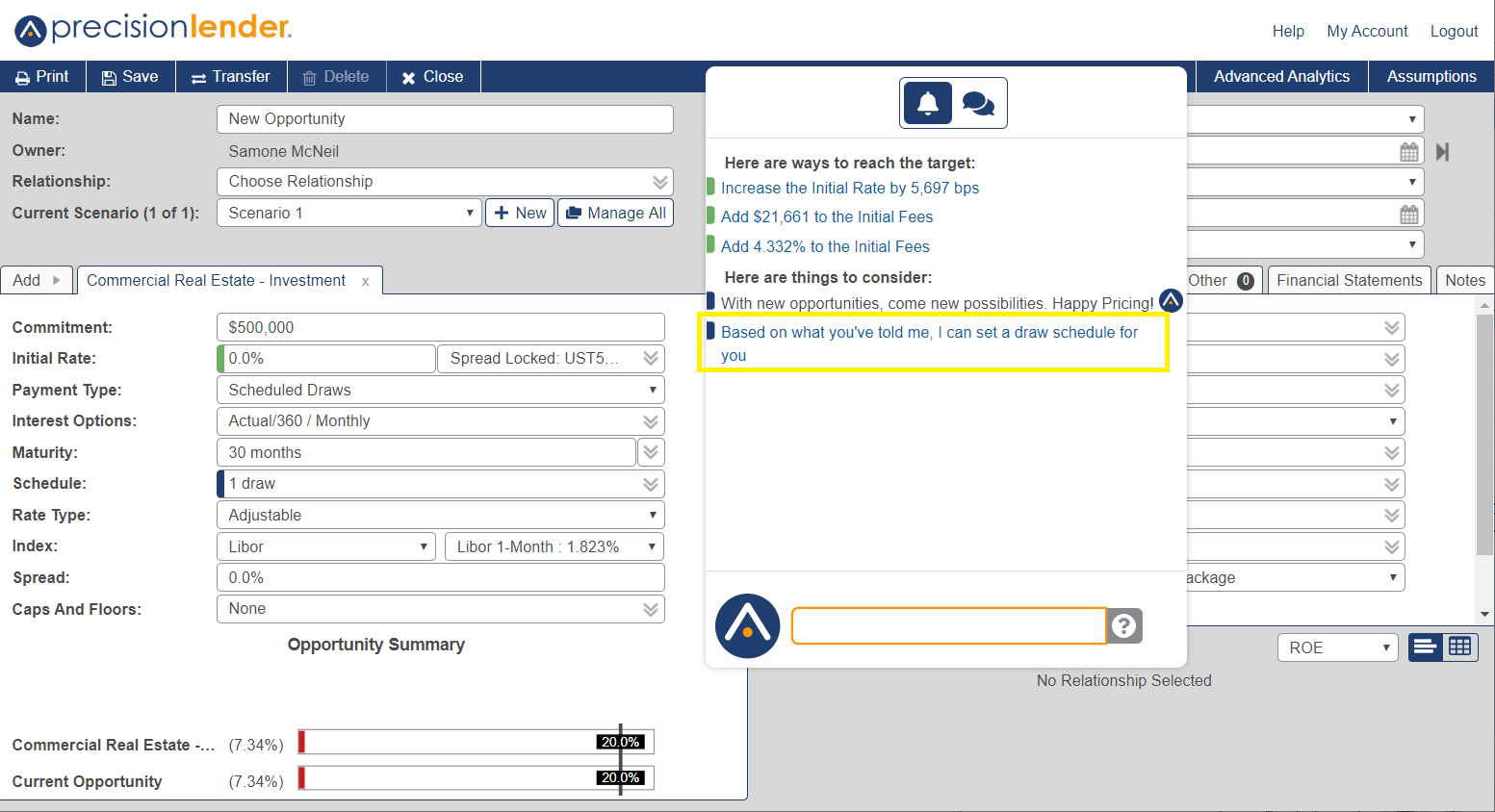Viewport: 1495px width, 812px height.
Task: Open the Payment Type Scheduled Draws dropdown
Action: point(441,390)
